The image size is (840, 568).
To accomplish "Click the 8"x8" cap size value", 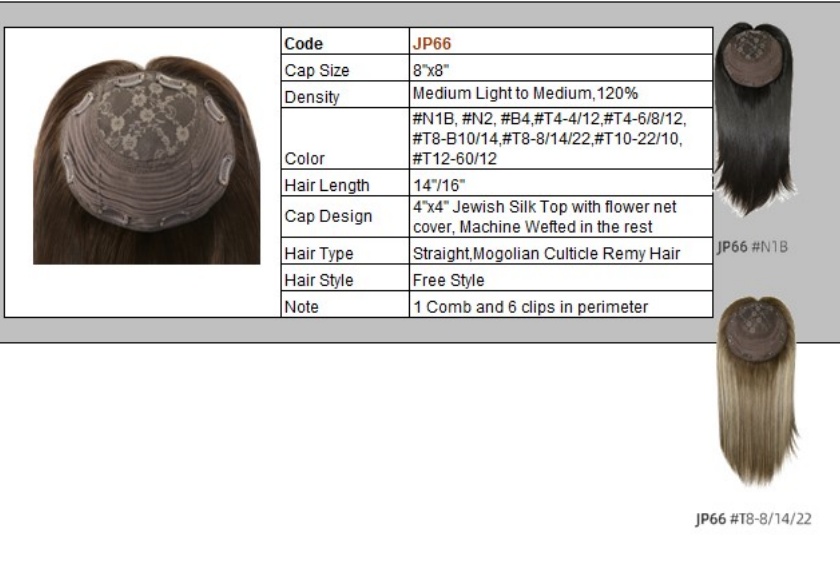I will [433, 71].
